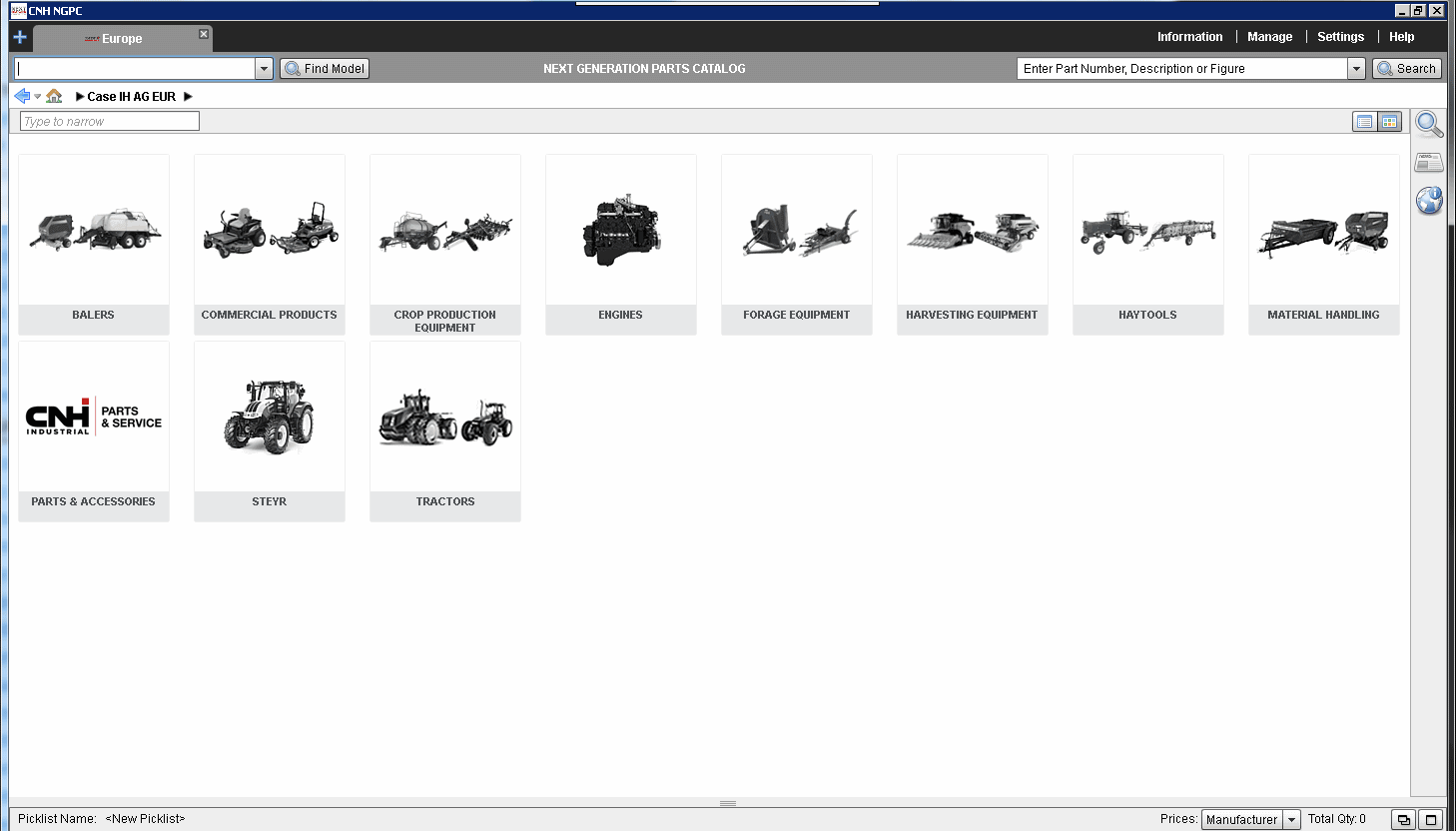Click the picklist panel splitter handle
The image size is (1456, 831).
[728, 803]
